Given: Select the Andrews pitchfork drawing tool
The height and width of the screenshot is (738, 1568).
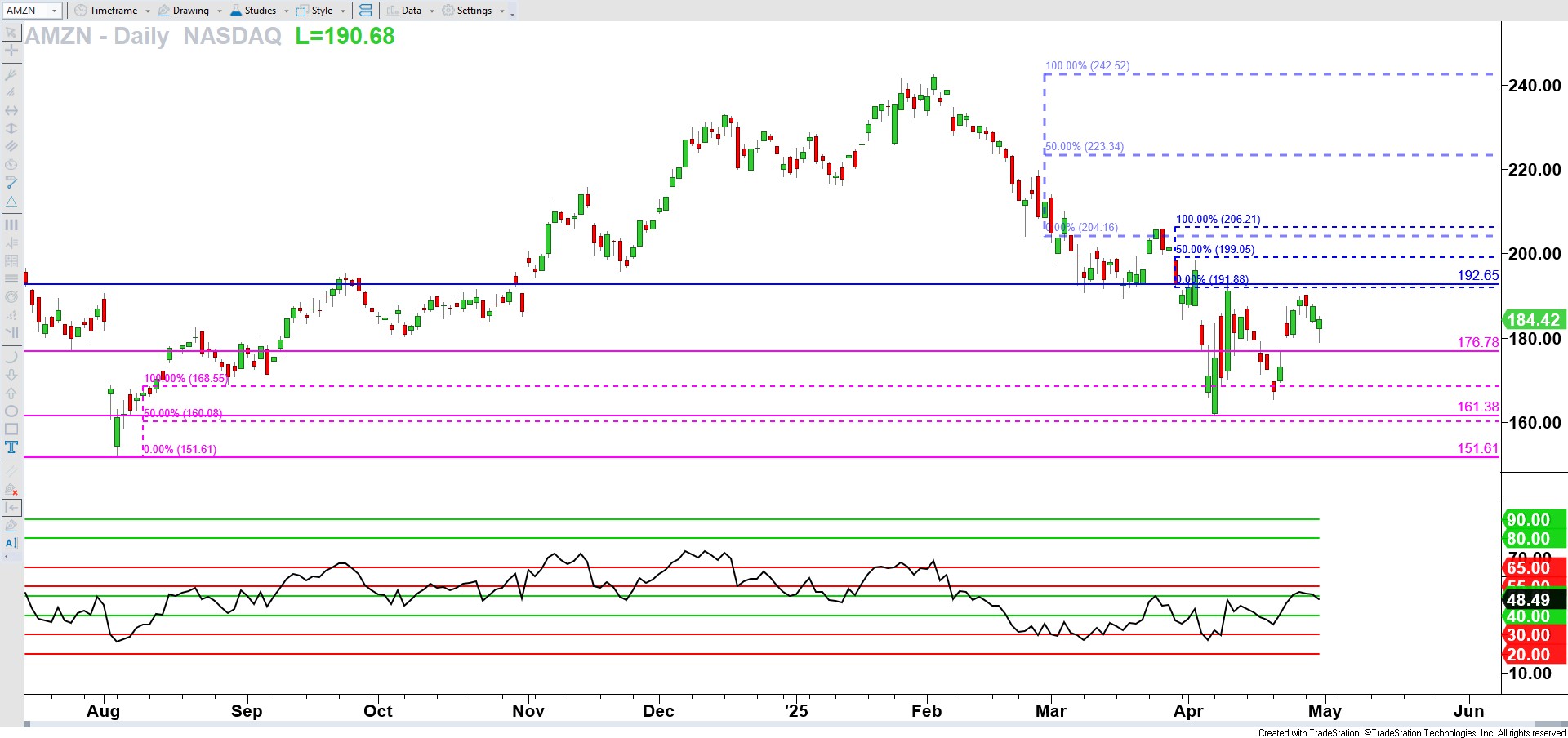Looking at the screenshot, I should pos(11,75).
